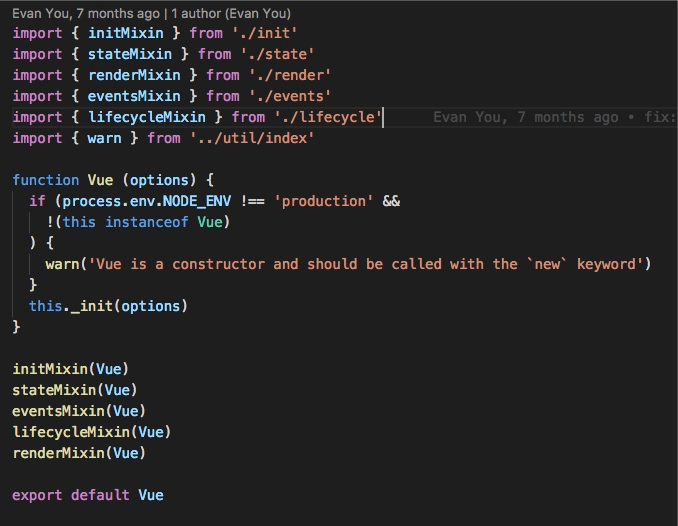Click the inline blame annotation by lifecycle import
This screenshot has width=678, height=526.
point(554,117)
